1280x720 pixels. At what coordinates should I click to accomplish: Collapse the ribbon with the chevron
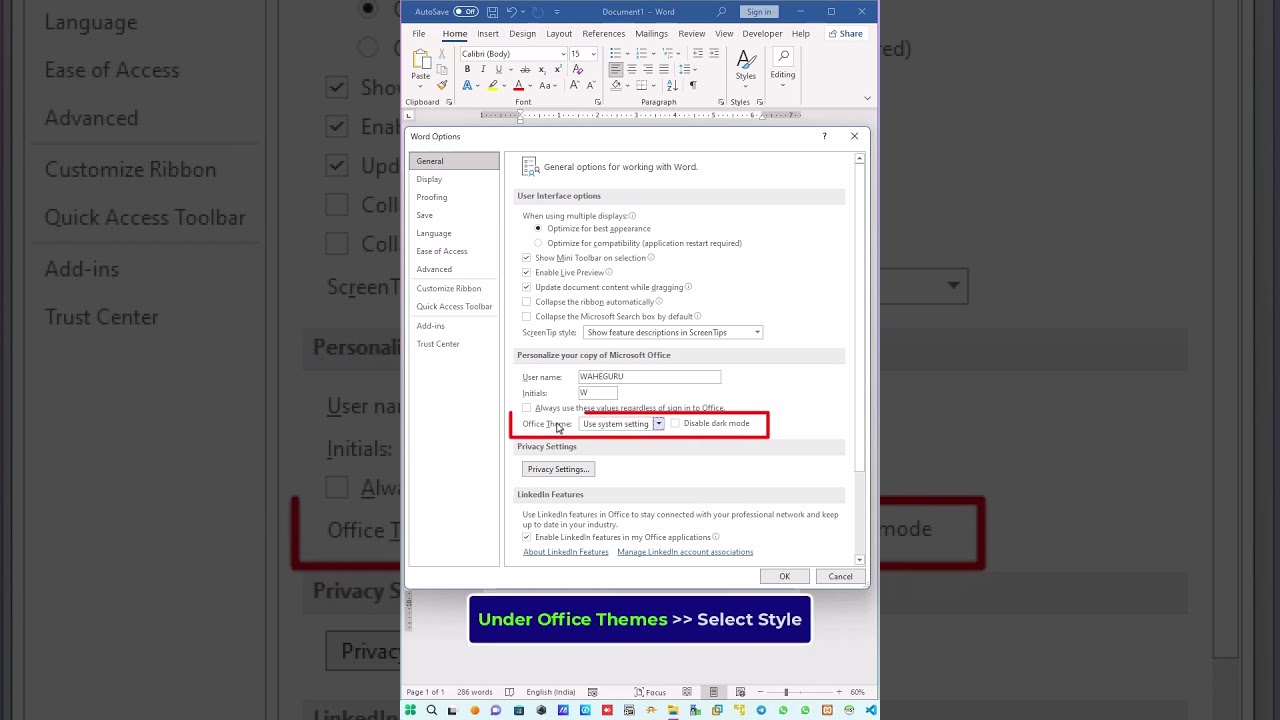coord(867,98)
